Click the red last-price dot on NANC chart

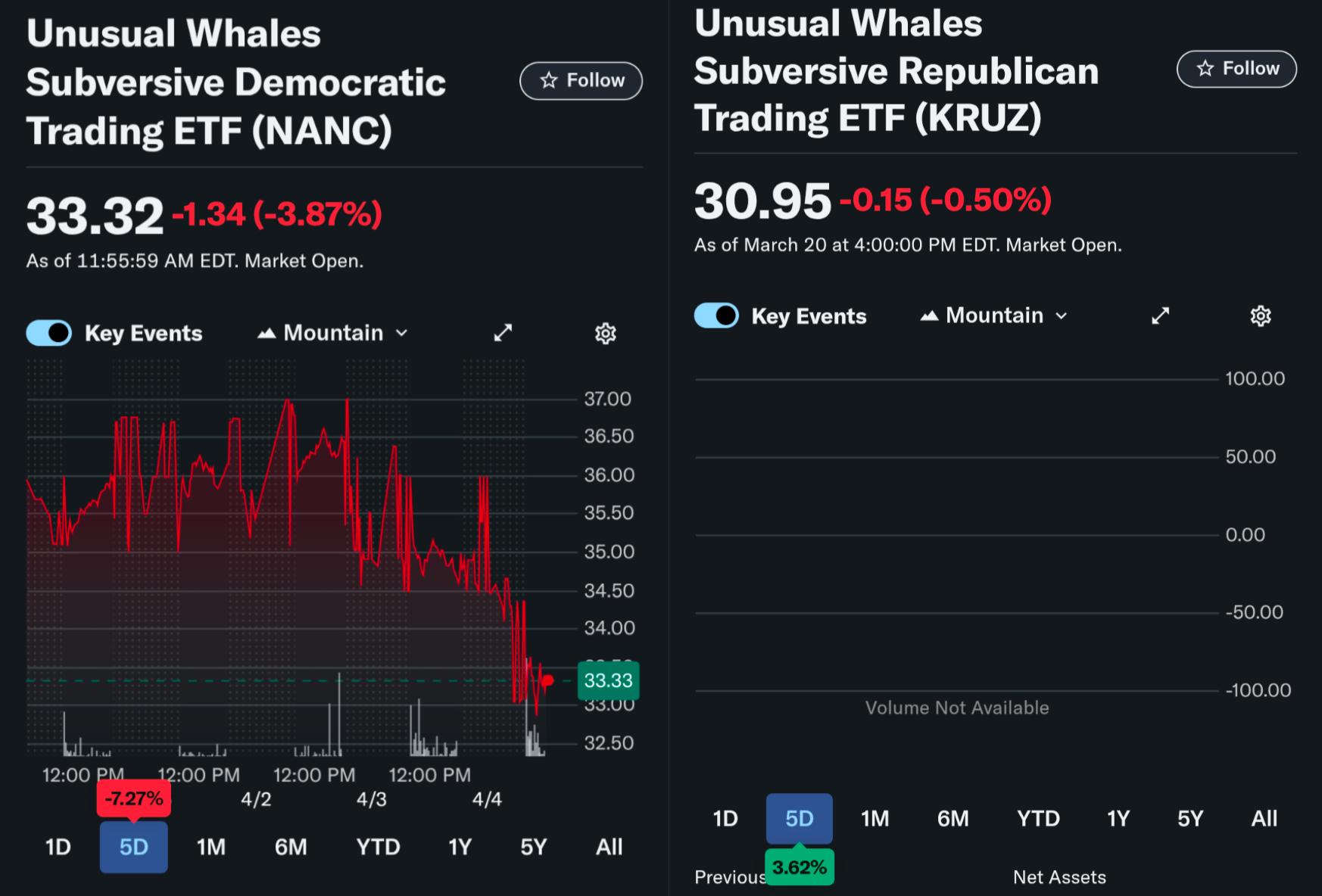(x=548, y=680)
